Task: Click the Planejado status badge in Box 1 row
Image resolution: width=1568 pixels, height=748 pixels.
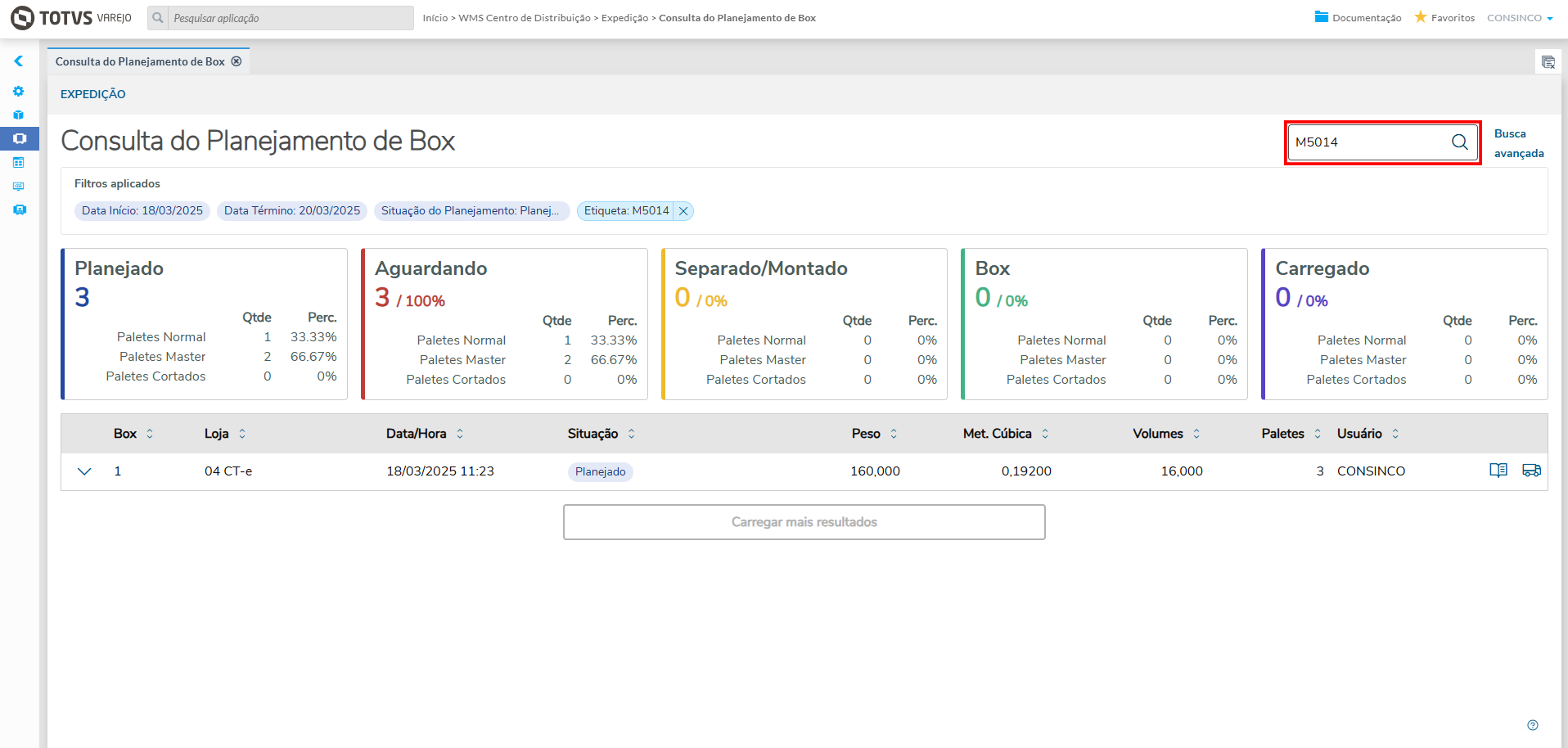Action: [x=601, y=471]
